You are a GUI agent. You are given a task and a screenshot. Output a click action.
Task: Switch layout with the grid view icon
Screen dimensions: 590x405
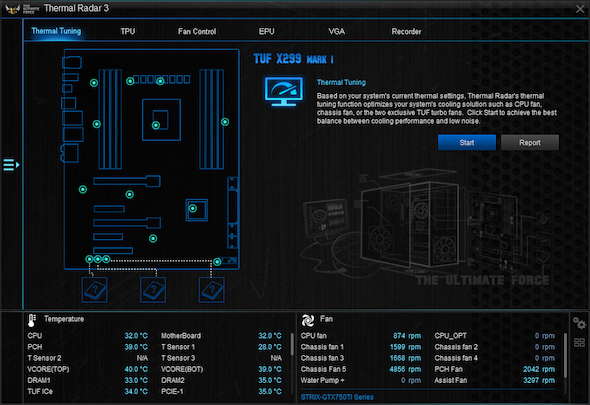pyautogui.click(x=579, y=343)
